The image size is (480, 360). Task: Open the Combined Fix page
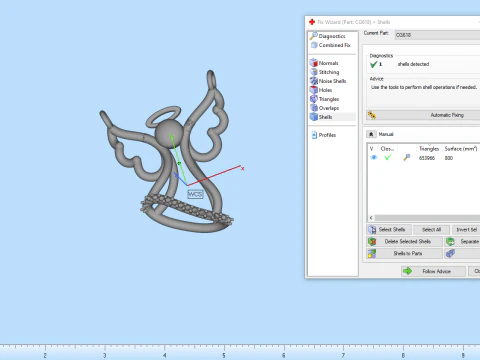click(x=330, y=45)
